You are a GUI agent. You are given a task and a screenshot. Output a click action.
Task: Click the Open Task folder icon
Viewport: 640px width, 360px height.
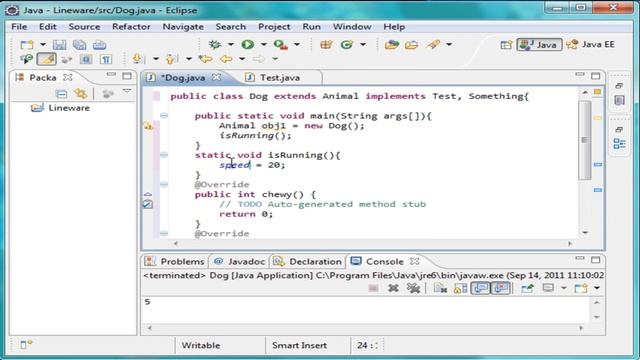click(411, 44)
